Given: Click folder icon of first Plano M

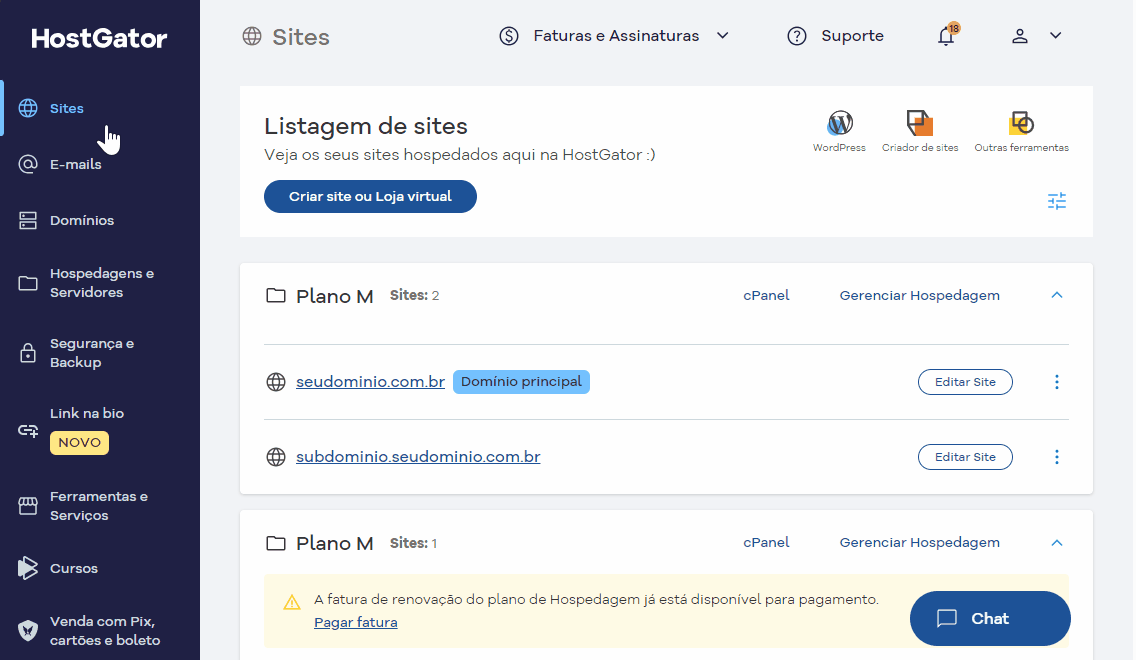Looking at the screenshot, I should (275, 296).
